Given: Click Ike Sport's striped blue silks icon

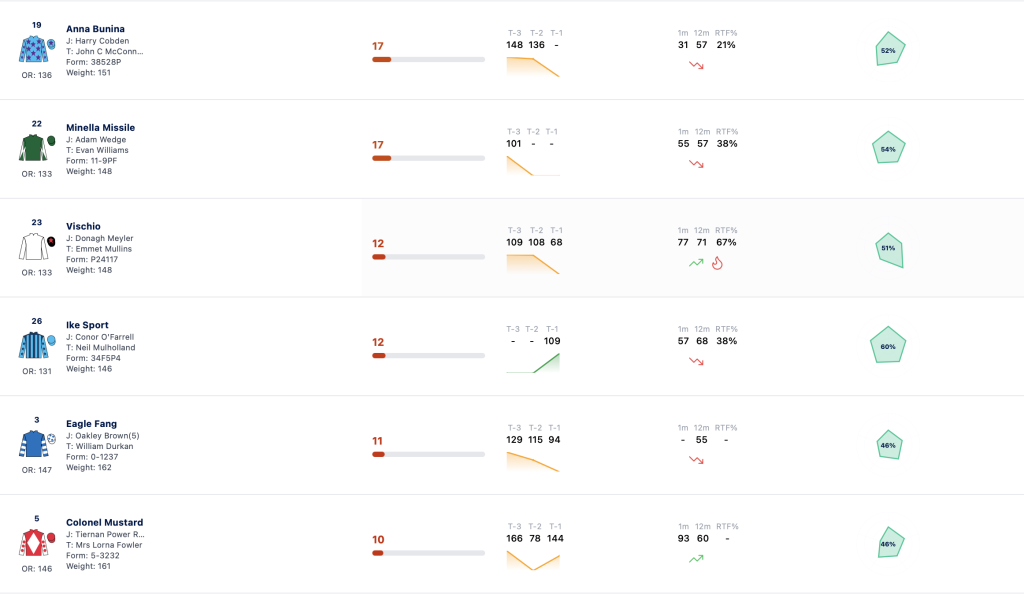Looking at the screenshot, I should 33,345.
